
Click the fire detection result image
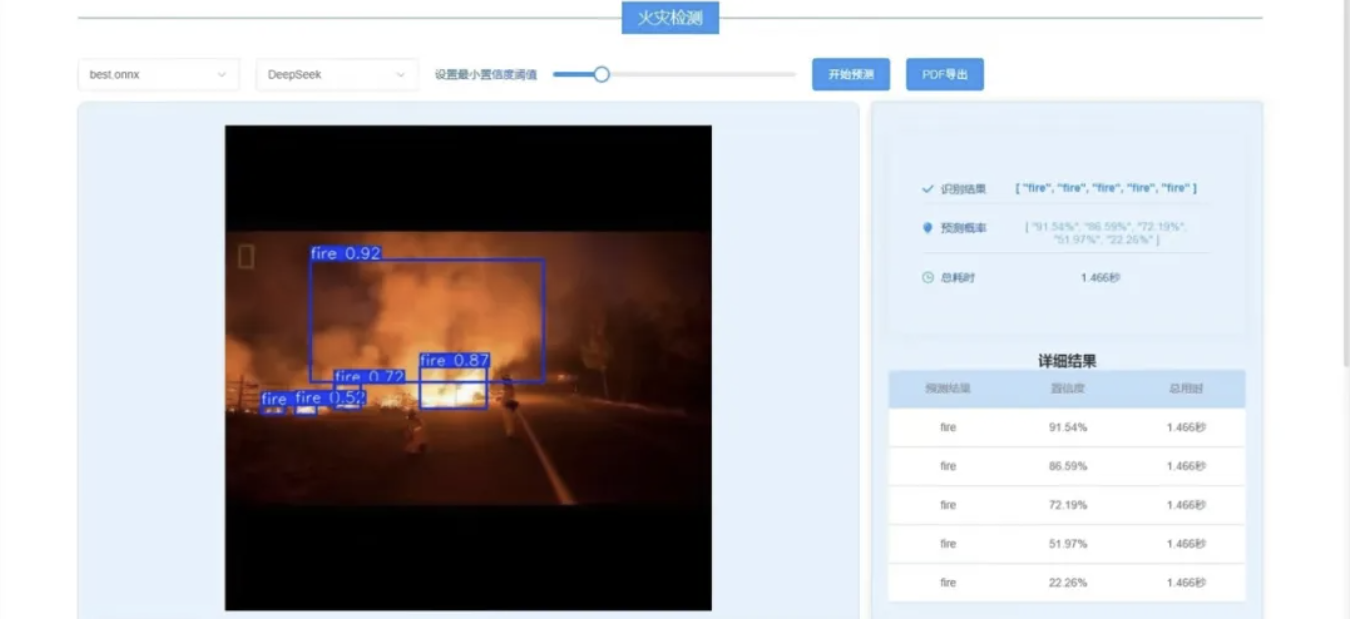pyautogui.click(x=468, y=368)
